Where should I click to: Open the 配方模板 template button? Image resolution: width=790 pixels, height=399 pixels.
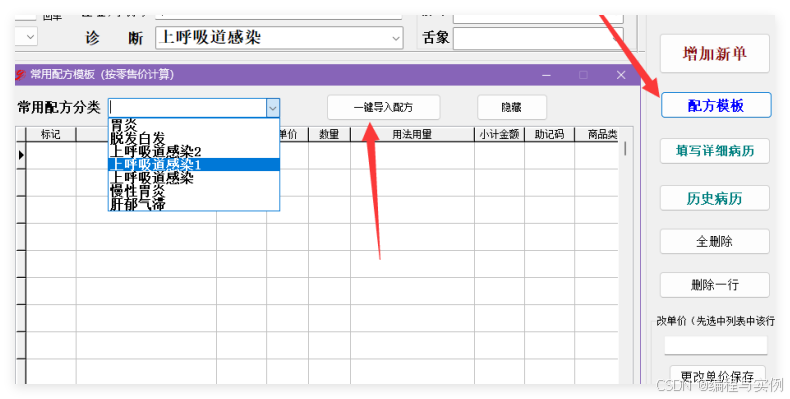[715, 105]
